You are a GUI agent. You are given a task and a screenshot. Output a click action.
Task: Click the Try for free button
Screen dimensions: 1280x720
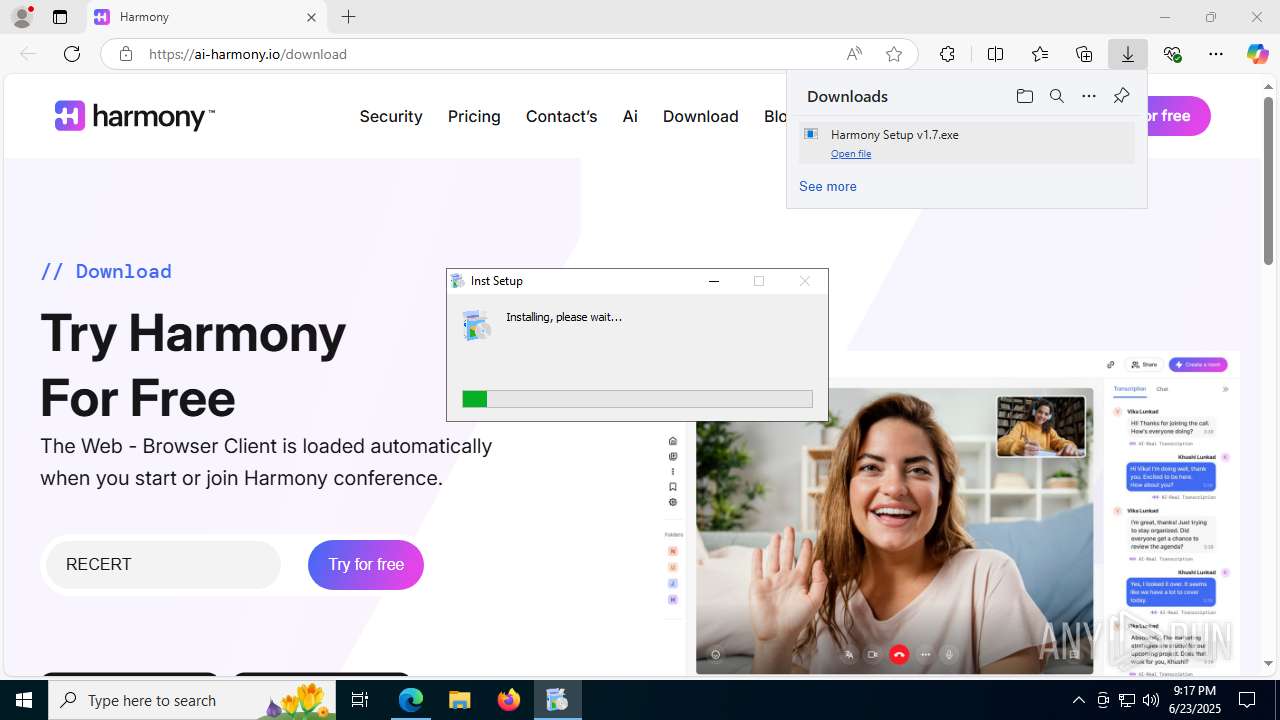coord(366,564)
